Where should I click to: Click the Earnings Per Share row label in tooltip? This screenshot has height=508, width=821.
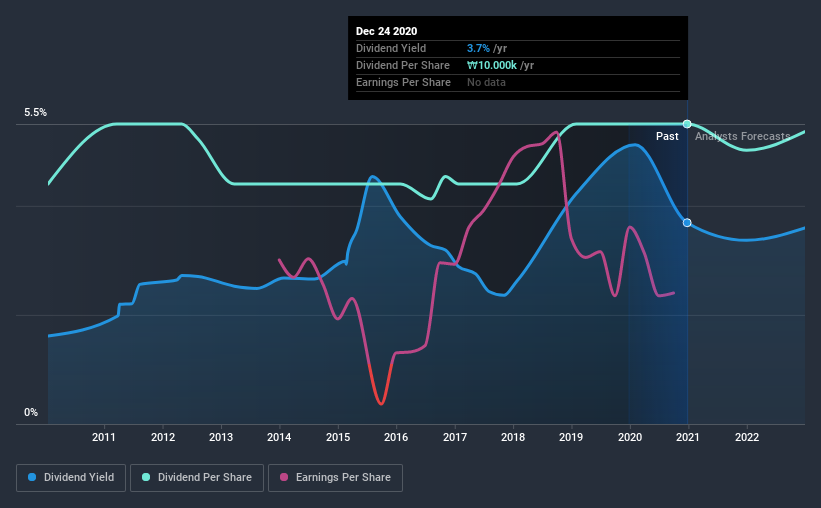point(403,82)
